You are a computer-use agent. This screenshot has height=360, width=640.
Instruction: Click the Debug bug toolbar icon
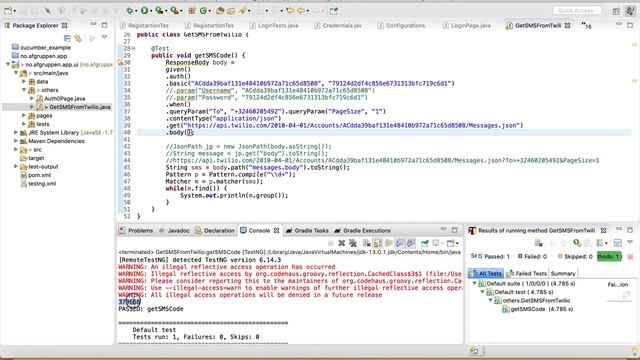pyautogui.click(x=130, y=11)
